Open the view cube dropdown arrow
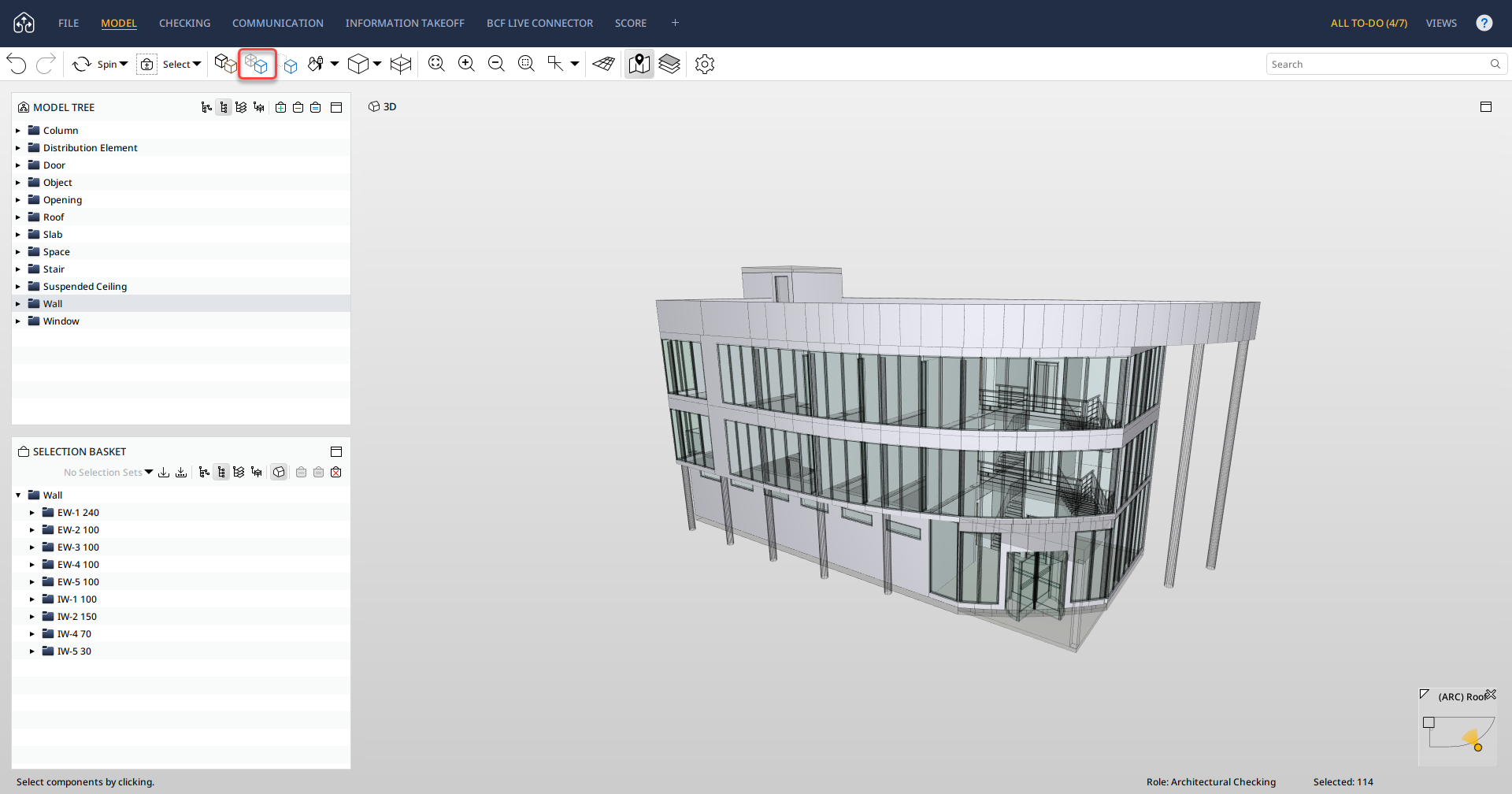The image size is (1512, 794). click(377, 64)
